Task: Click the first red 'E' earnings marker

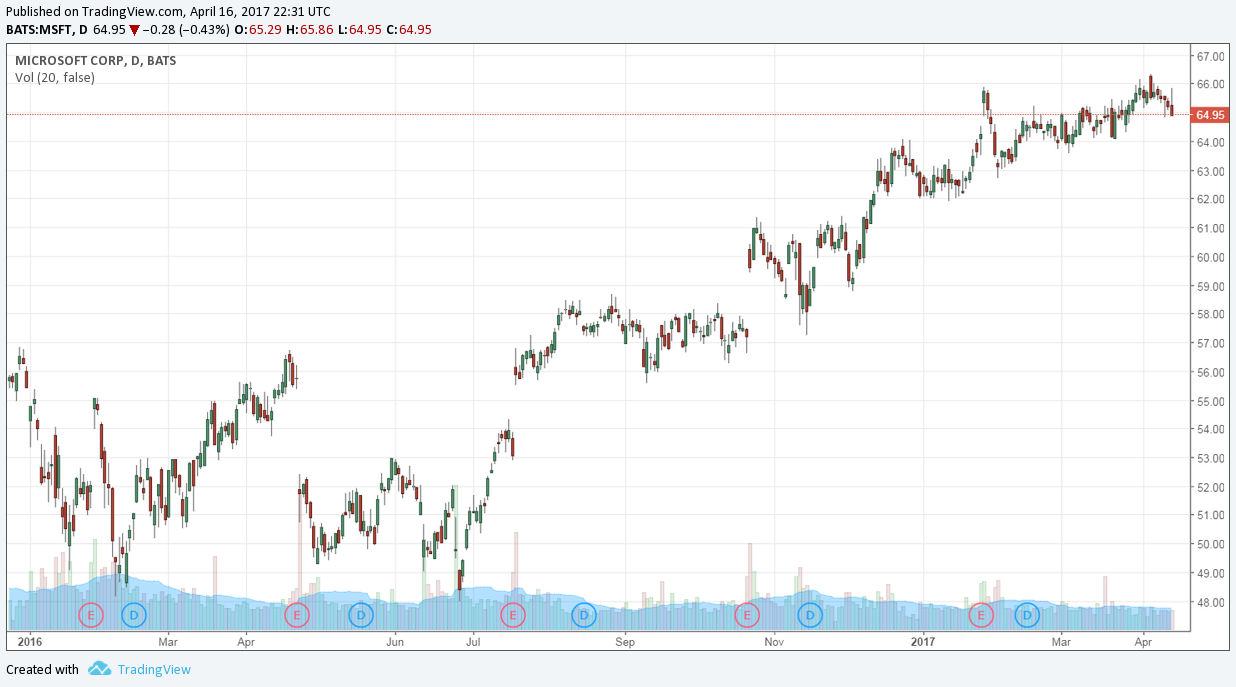Action: [x=91, y=615]
